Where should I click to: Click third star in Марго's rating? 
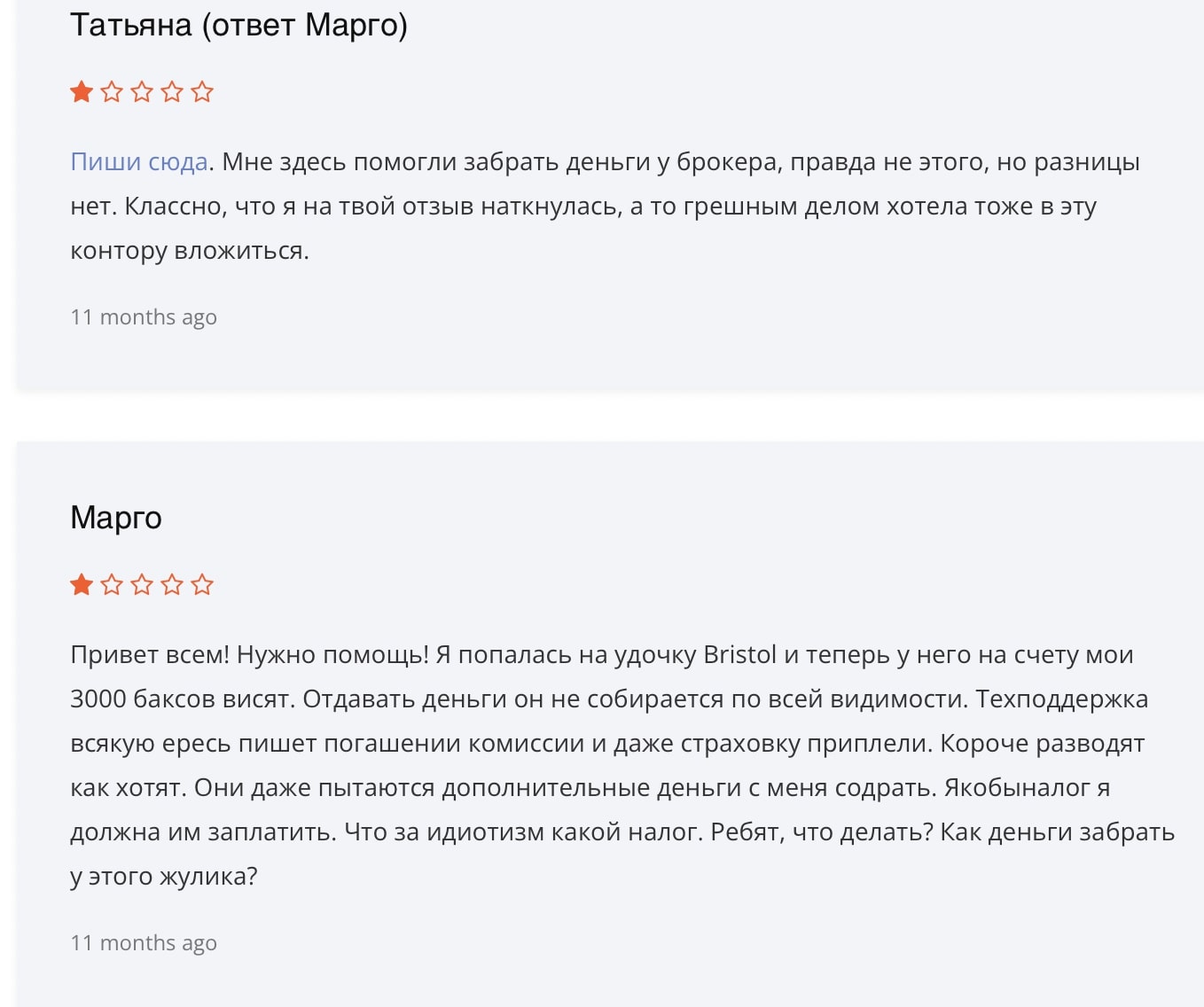pos(142,584)
